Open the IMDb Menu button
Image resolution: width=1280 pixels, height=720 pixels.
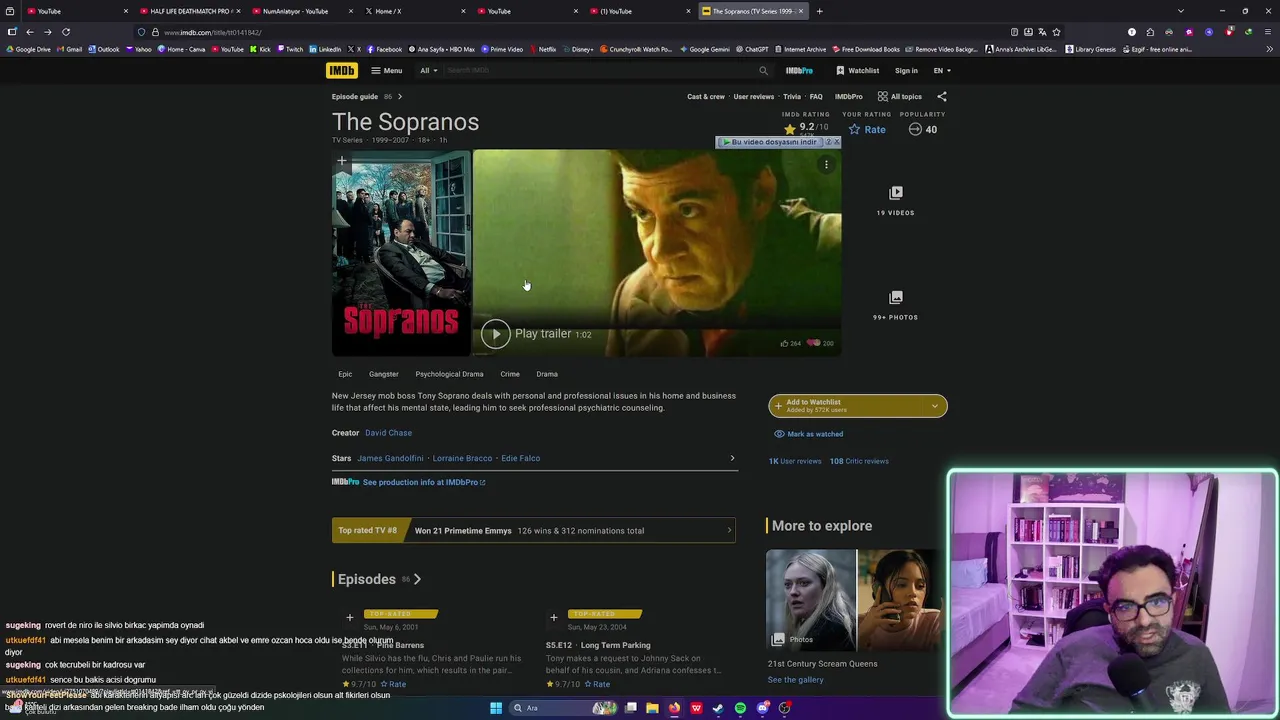tap(386, 70)
